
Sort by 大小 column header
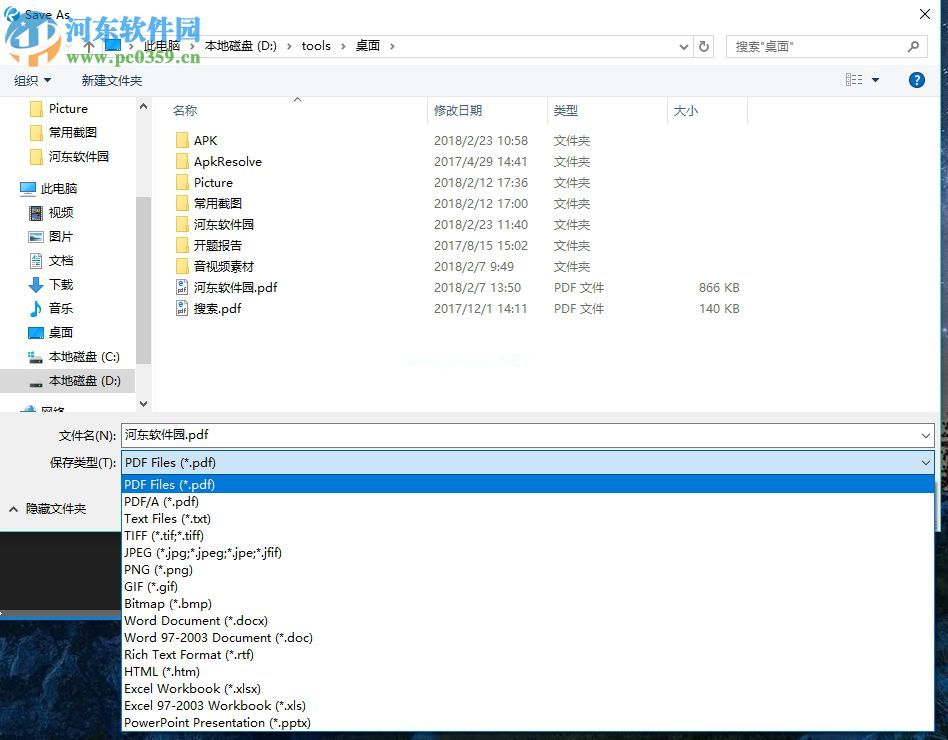(x=686, y=111)
